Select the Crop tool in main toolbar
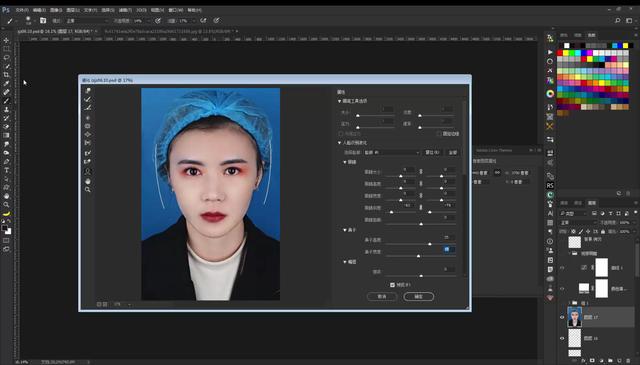Viewport: 640px width, 365px height. coord(6,75)
